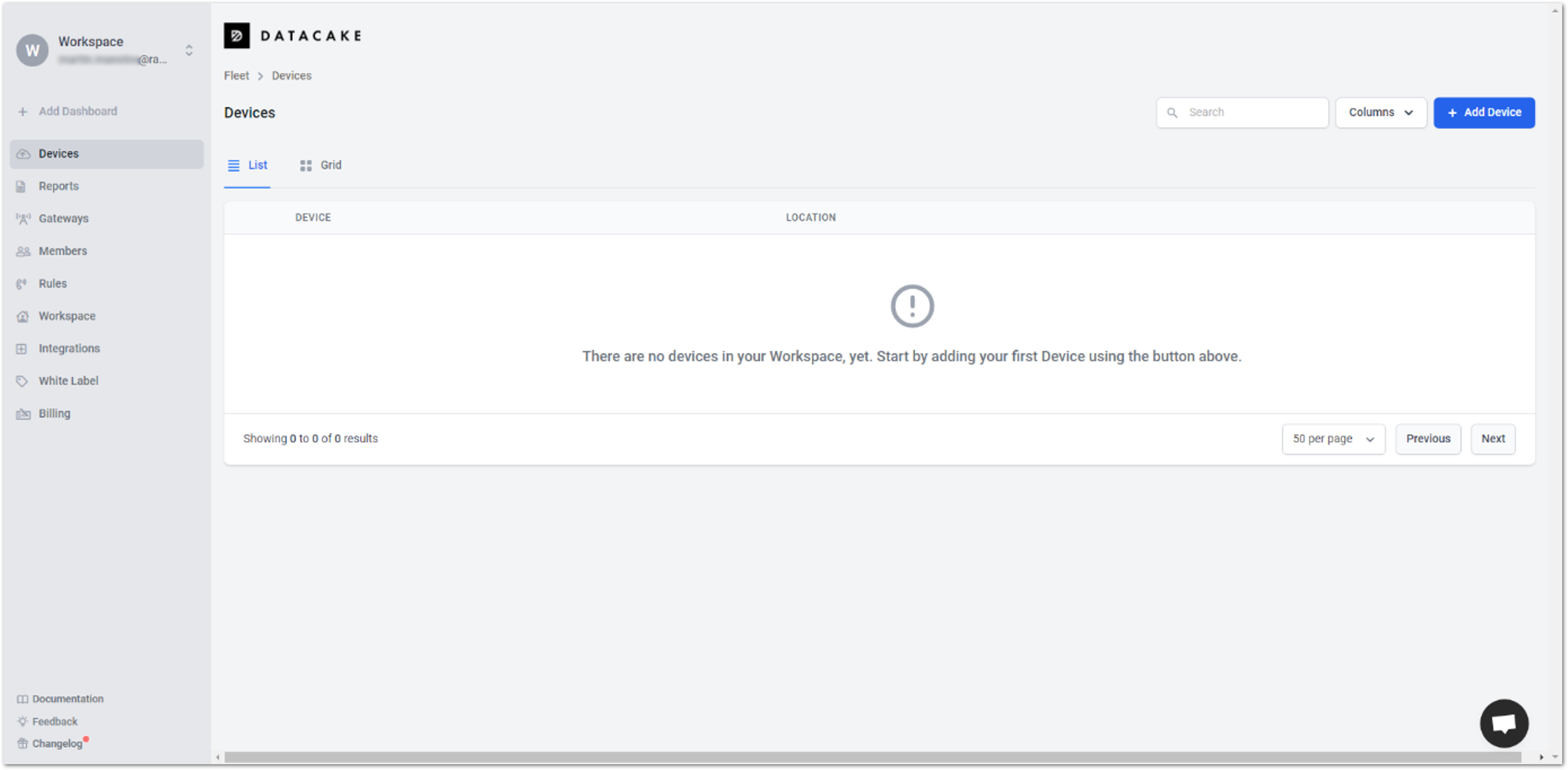The image size is (1568, 770).
Task: Click the Billing icon in sidebar
Action: click(x=23, y=414)
